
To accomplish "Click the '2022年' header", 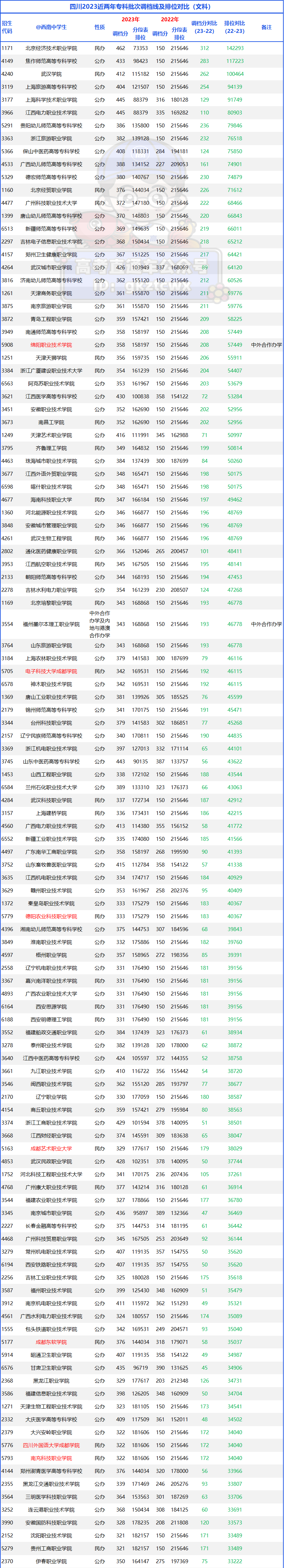I will 169,20.
